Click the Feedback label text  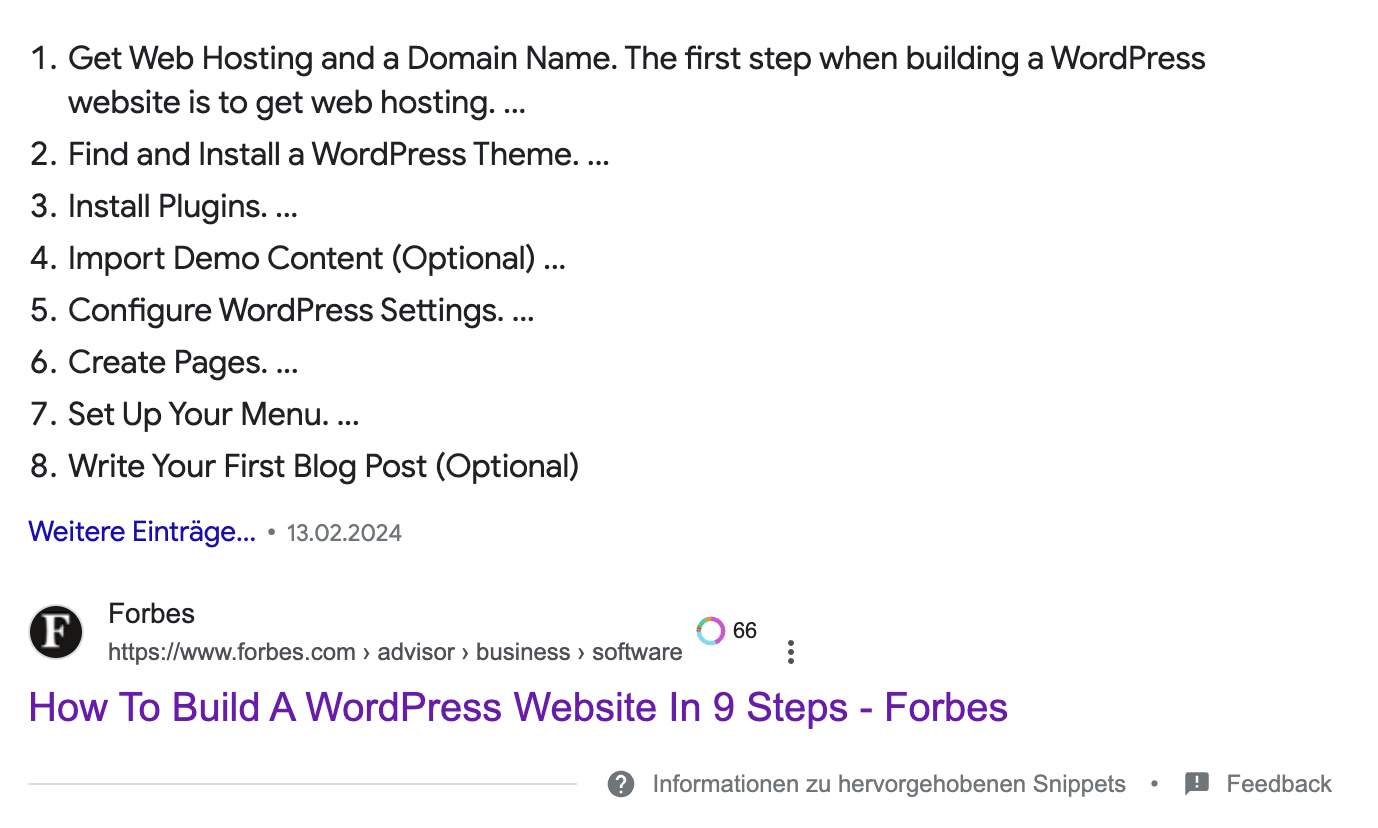coord(1278,784)
